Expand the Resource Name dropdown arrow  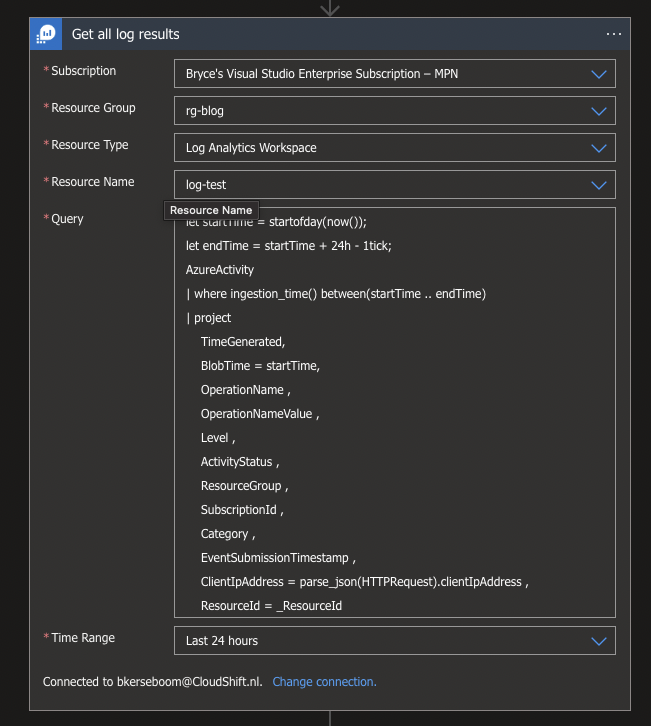point(599,185)
